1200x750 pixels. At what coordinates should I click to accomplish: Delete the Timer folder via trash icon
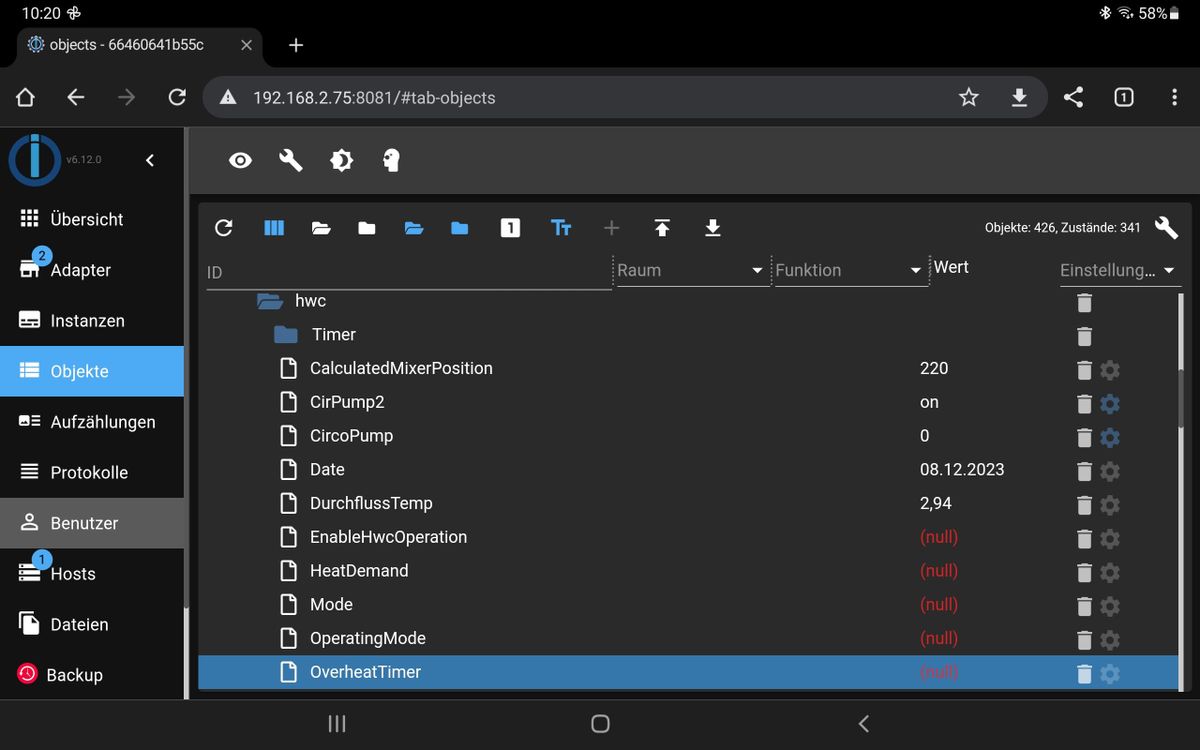click(x=1084, y=336)
